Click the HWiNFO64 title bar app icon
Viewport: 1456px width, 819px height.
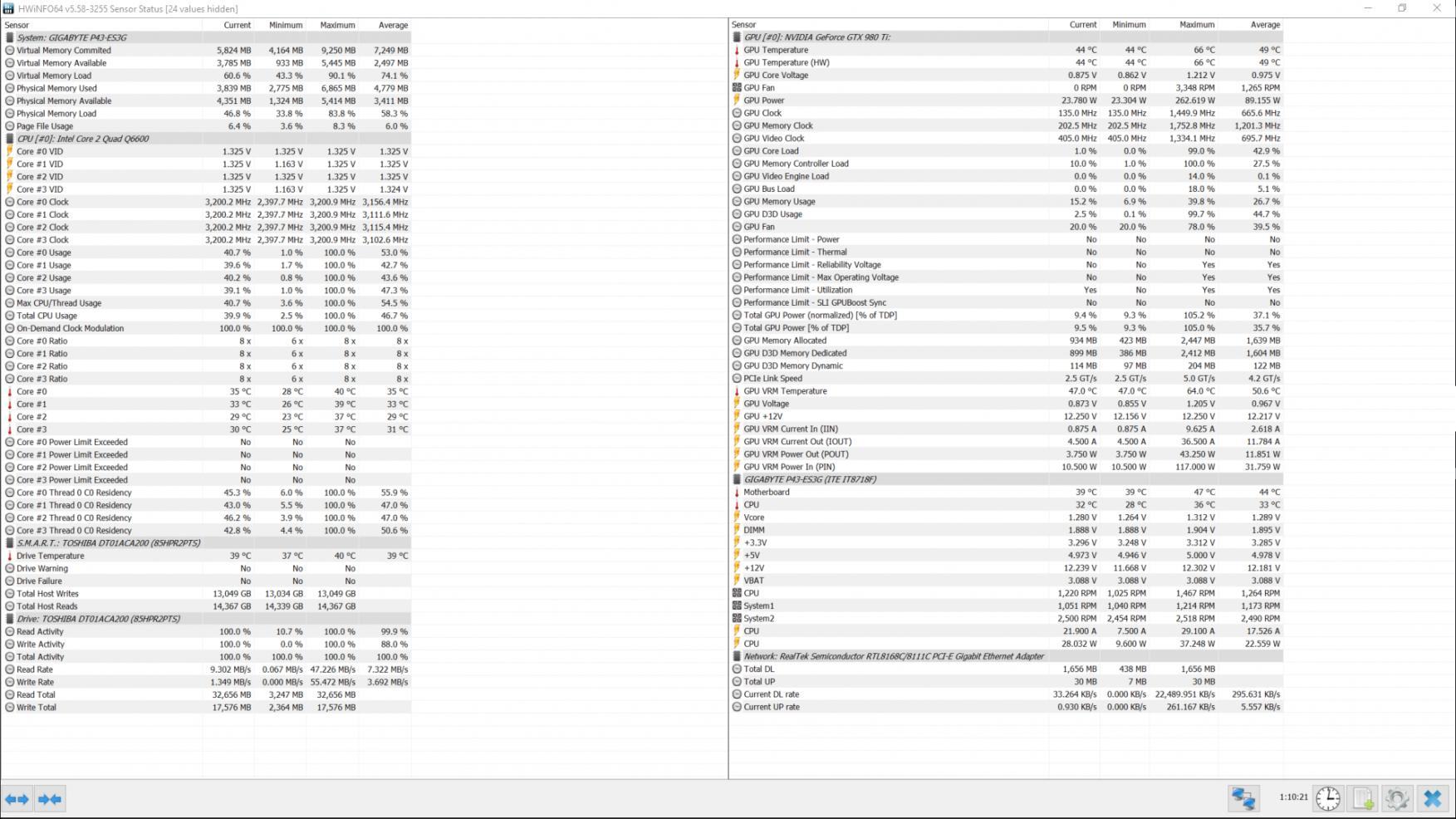(8, 8)
